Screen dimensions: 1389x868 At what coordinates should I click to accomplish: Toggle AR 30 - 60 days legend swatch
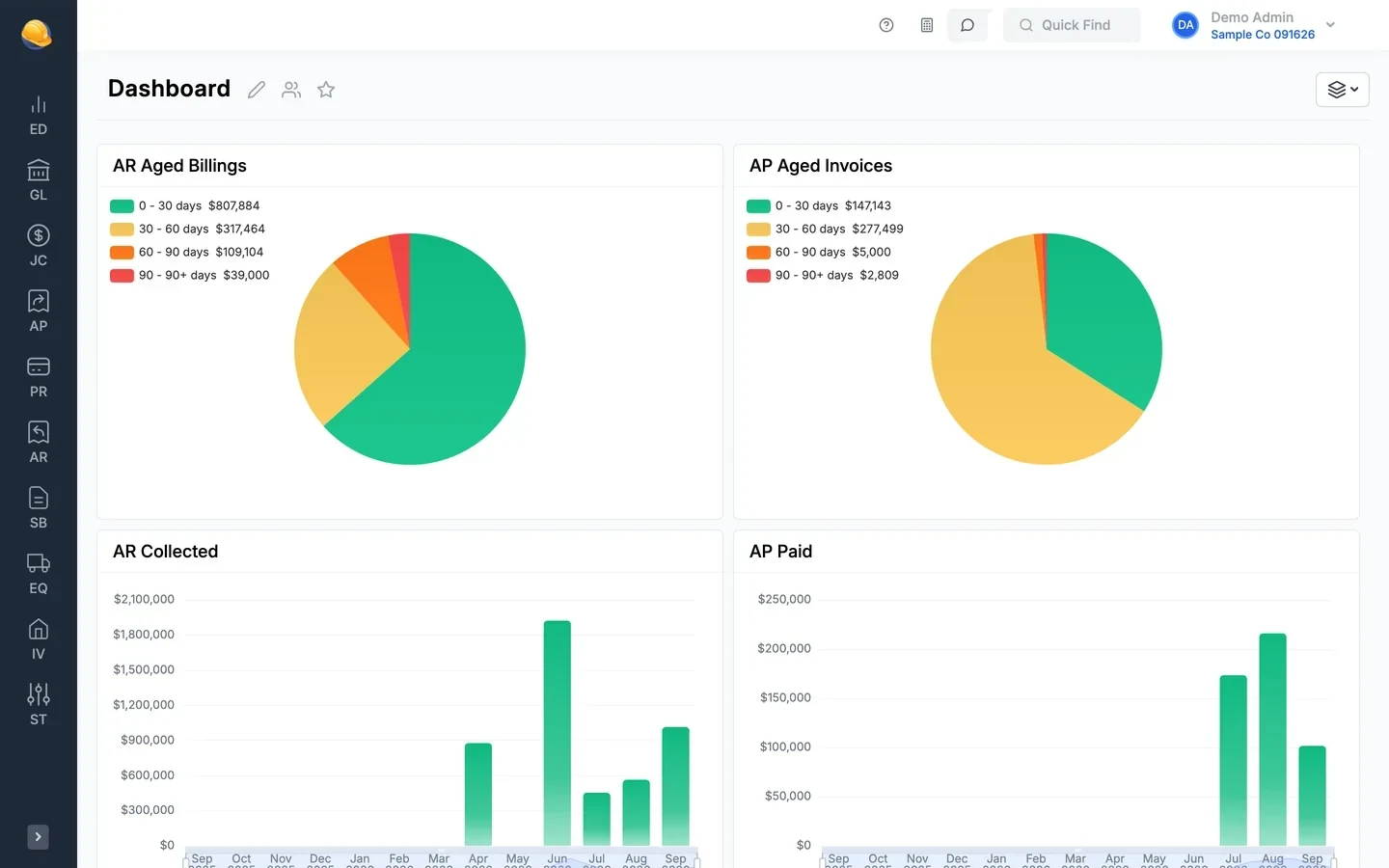[122, 229]
